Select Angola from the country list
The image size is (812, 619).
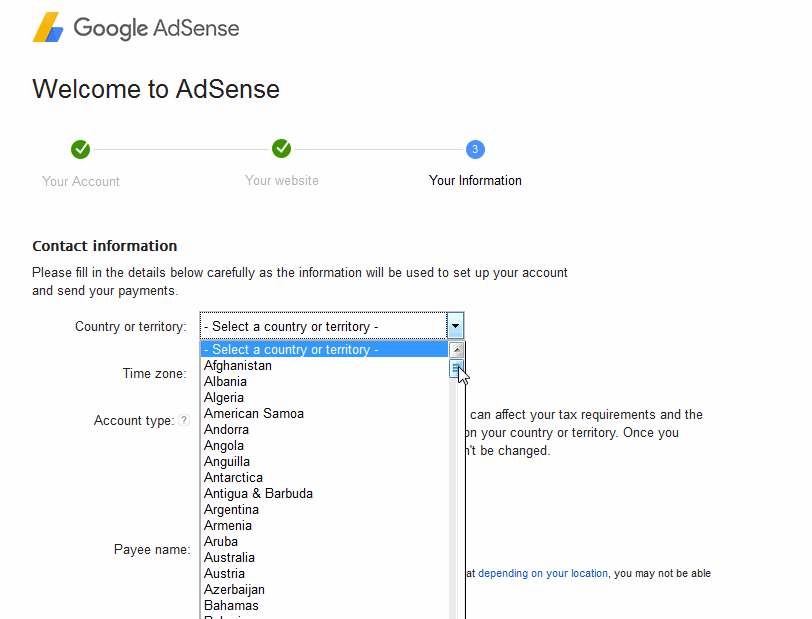[324, 446]
